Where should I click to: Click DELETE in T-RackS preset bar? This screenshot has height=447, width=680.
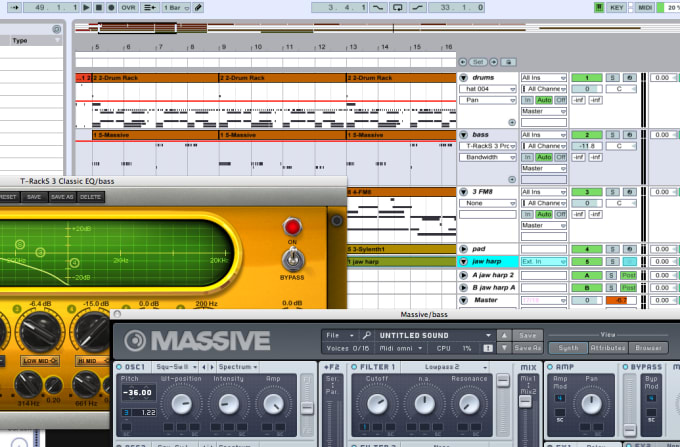click(x=90, y=197)
